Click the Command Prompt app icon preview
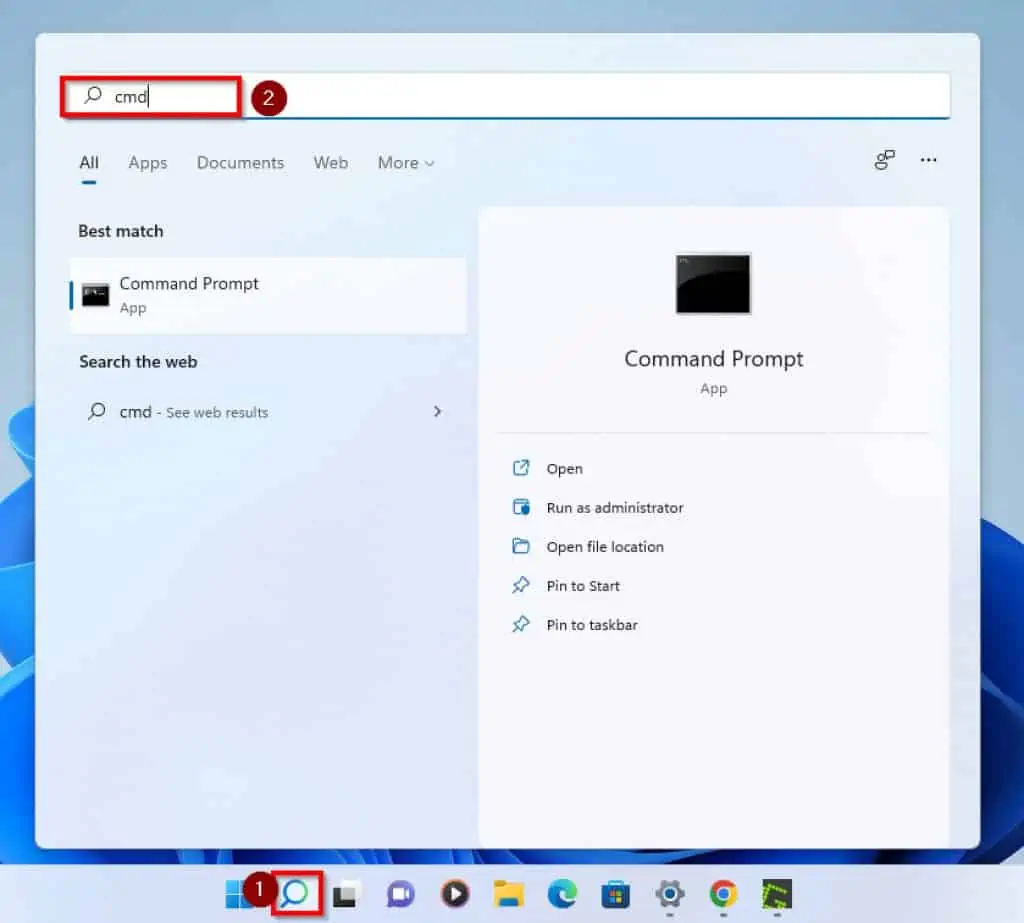 [713, 285]
